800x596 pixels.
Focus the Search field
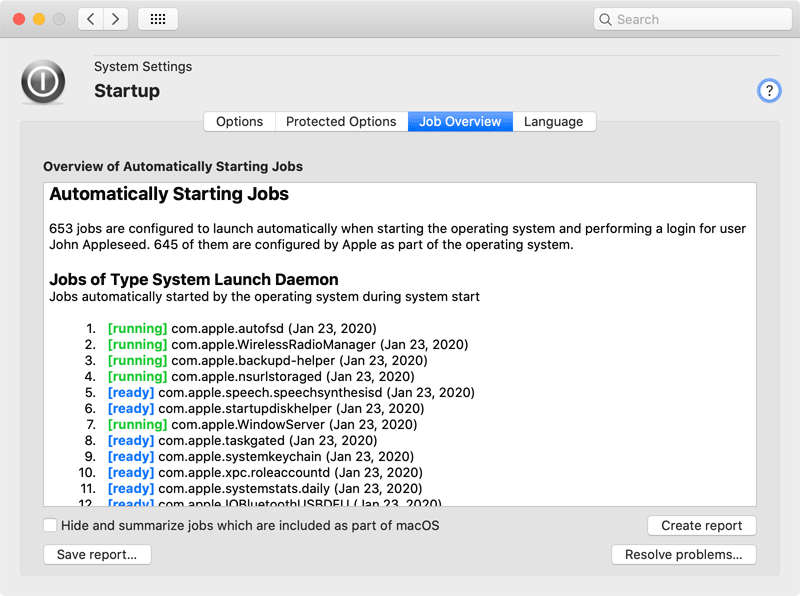[692, 19]
